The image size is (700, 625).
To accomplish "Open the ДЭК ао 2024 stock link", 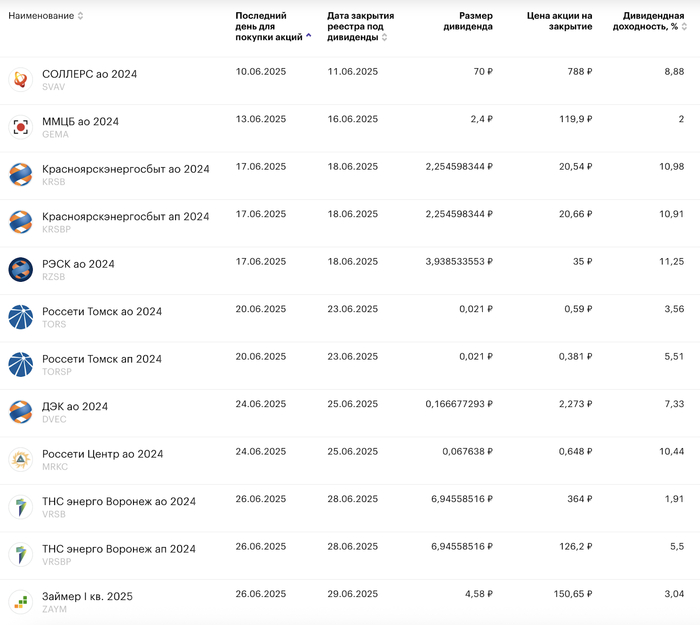I will coord(75,406).
